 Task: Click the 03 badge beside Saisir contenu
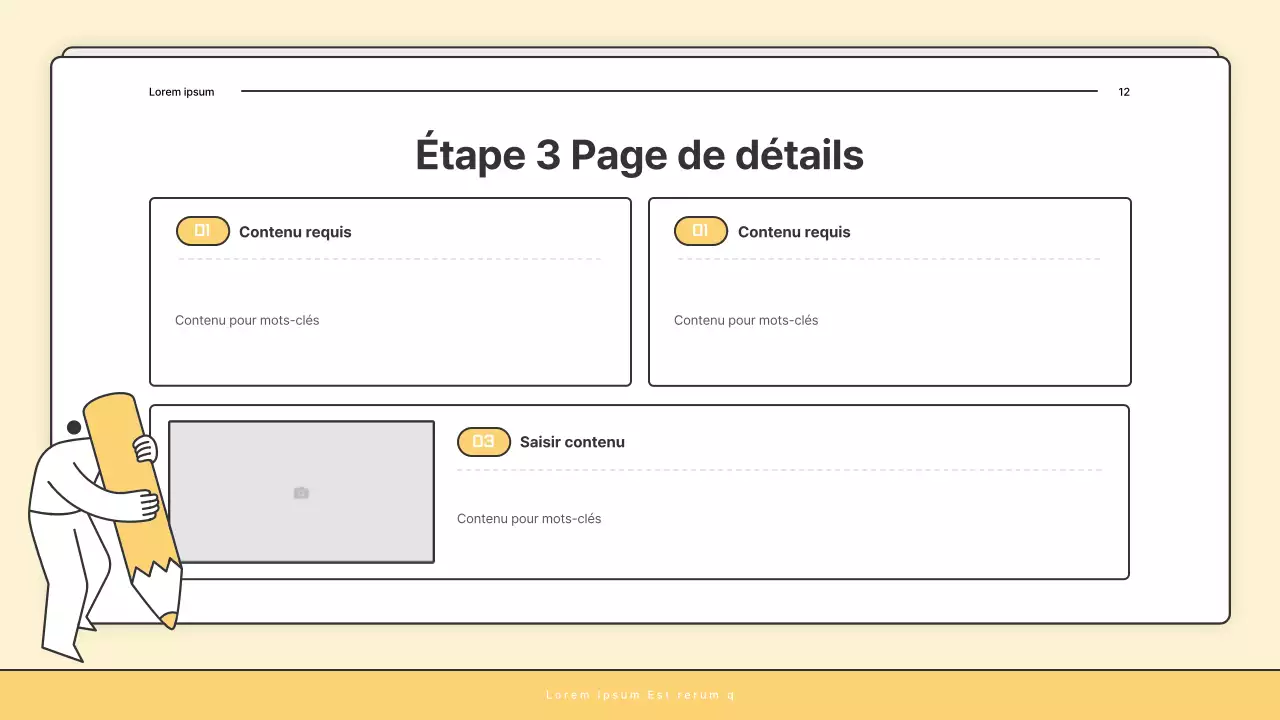coord(484,442)
